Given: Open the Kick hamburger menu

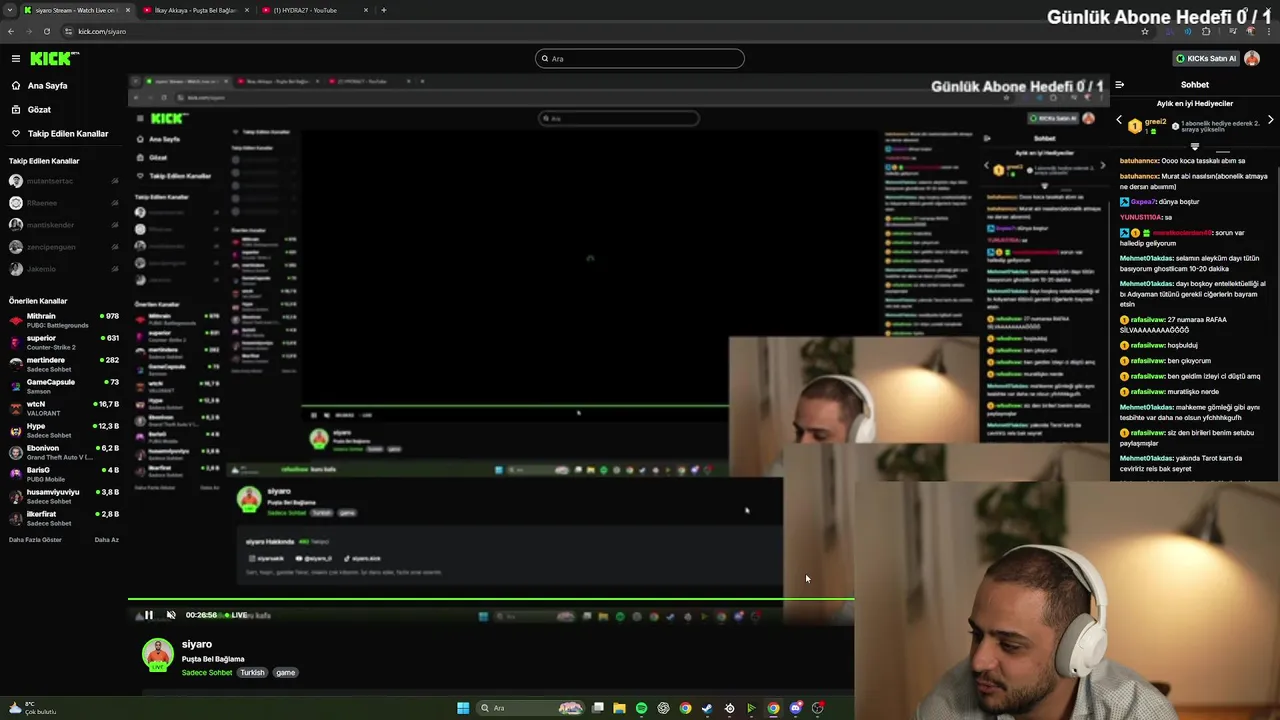Looking at the screenshot, I should 16,59.
